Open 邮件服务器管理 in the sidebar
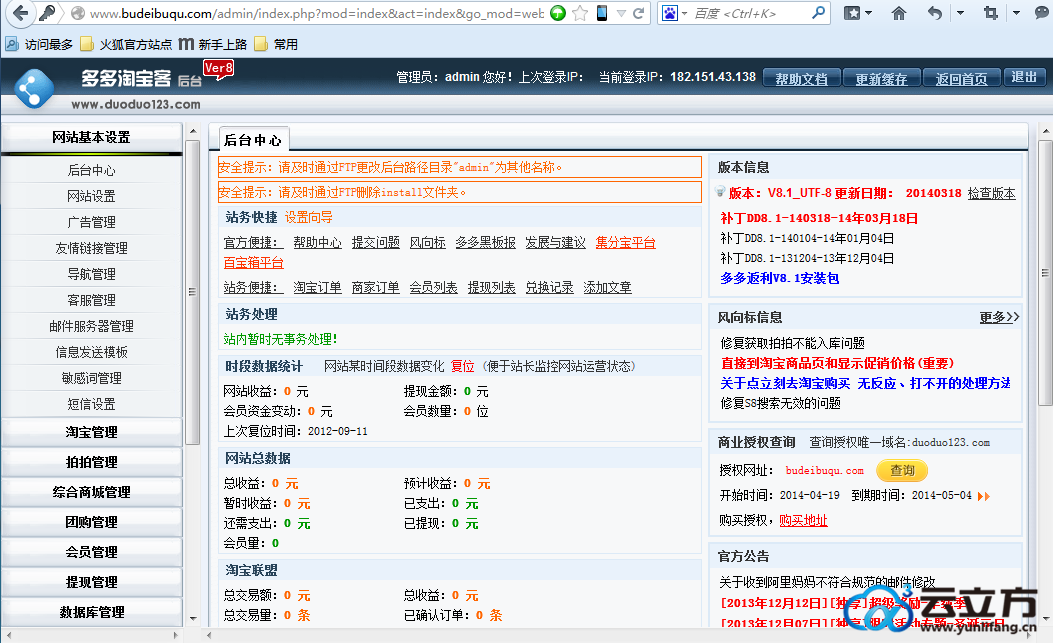1053x643 pixels. (91, 327)
